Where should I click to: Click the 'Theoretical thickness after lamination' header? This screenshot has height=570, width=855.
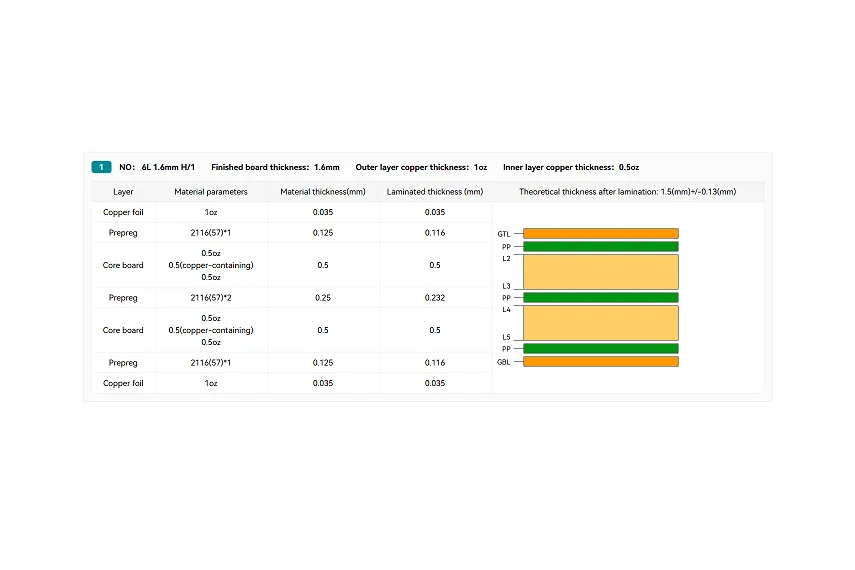pos(628,192)
